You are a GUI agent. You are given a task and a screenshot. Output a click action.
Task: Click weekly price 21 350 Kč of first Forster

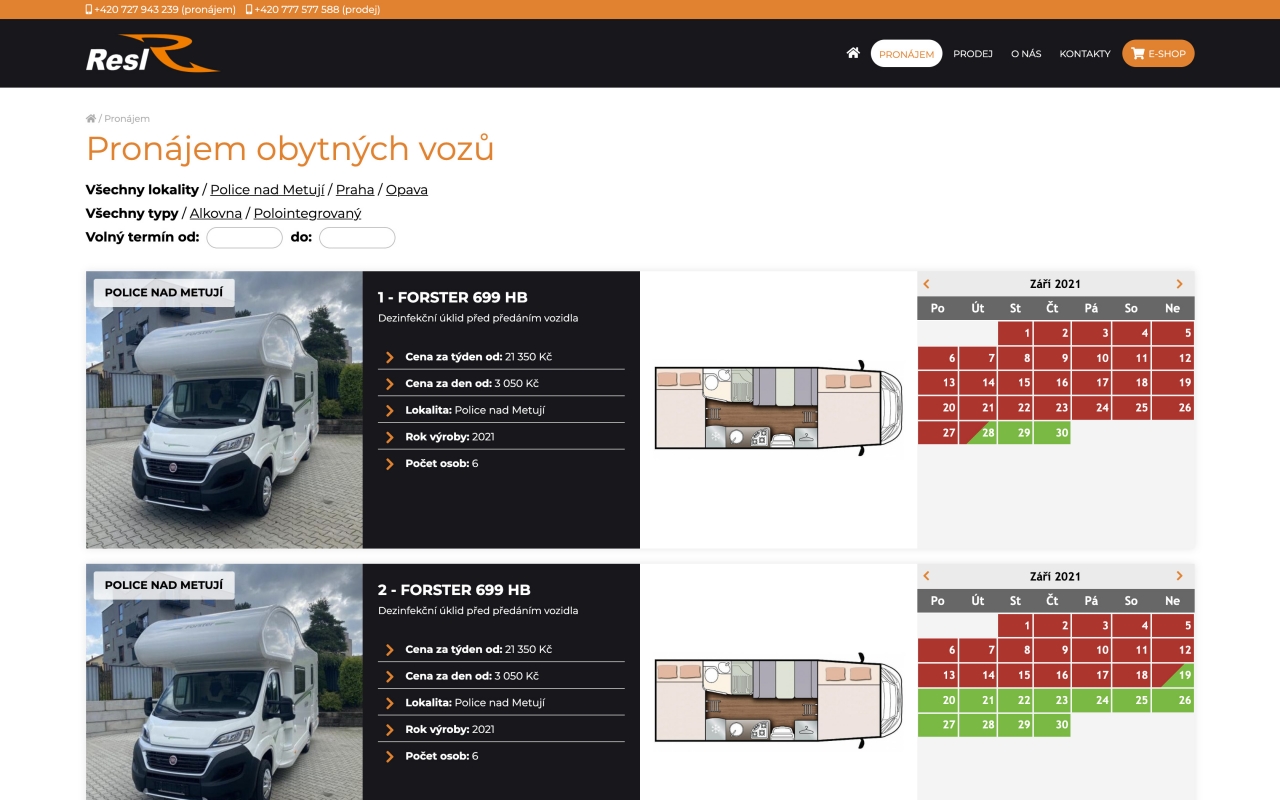click(529, 357)
